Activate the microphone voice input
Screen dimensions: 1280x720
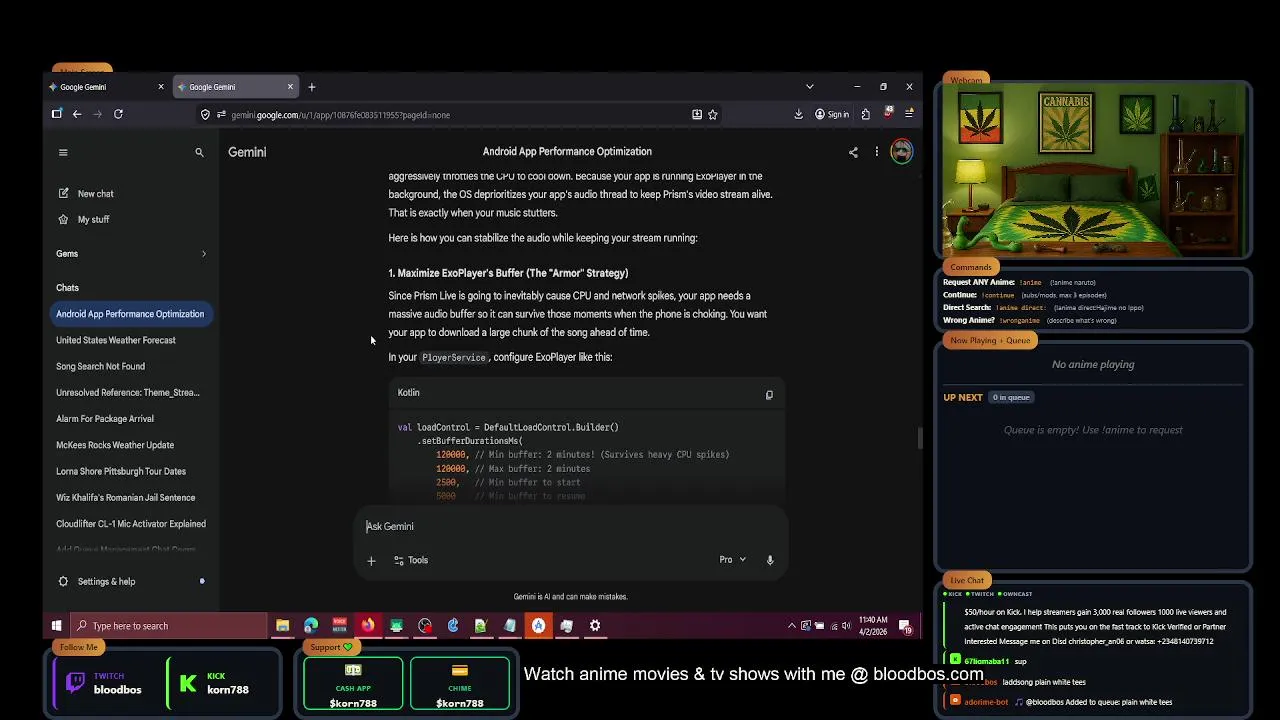(x=770, y=560)
